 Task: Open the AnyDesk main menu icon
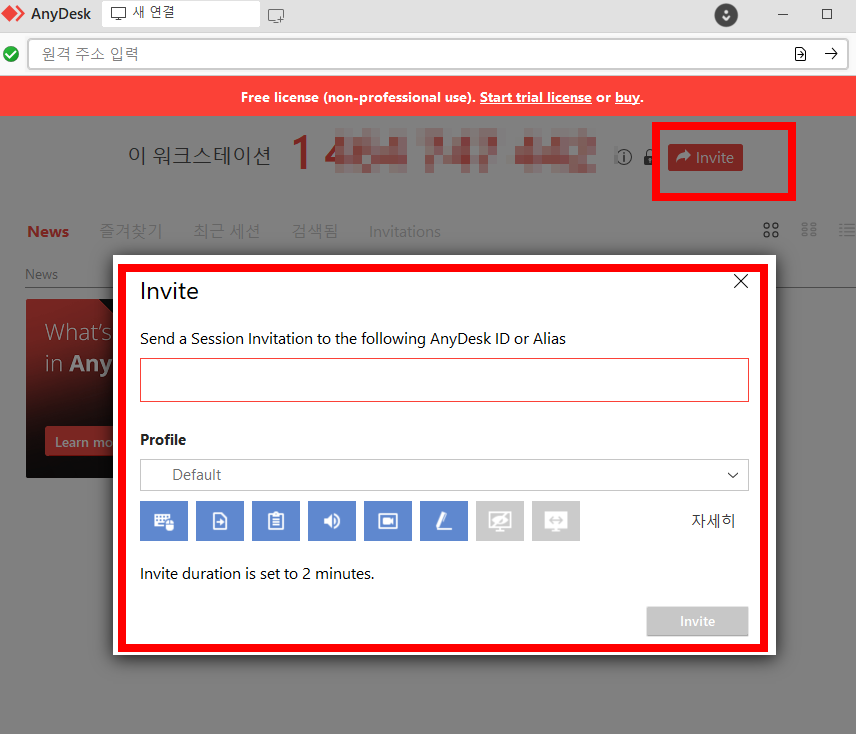coord(725,15)
